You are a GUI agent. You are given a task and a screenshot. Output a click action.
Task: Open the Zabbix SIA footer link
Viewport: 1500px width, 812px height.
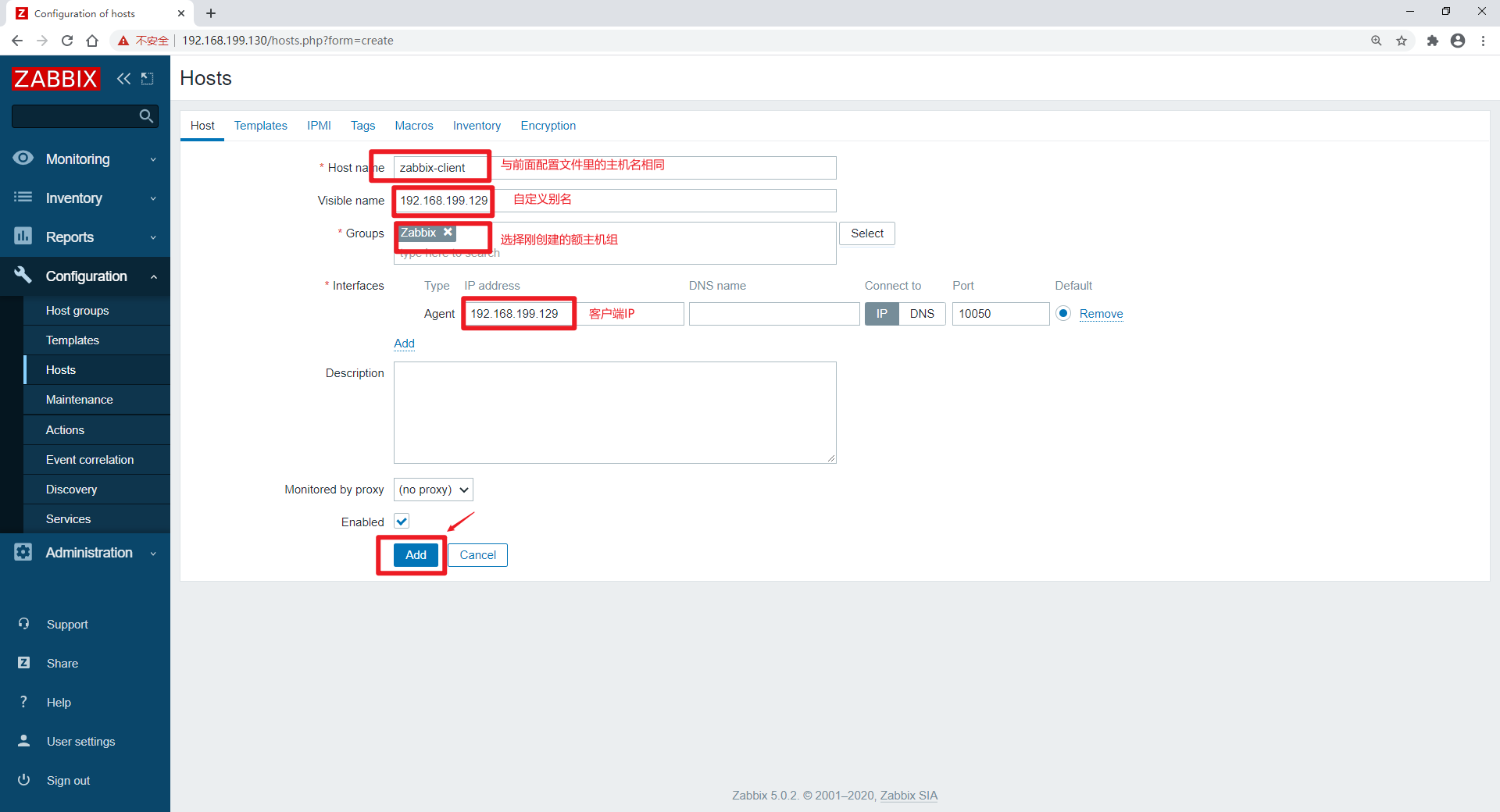tap(909, 796)
